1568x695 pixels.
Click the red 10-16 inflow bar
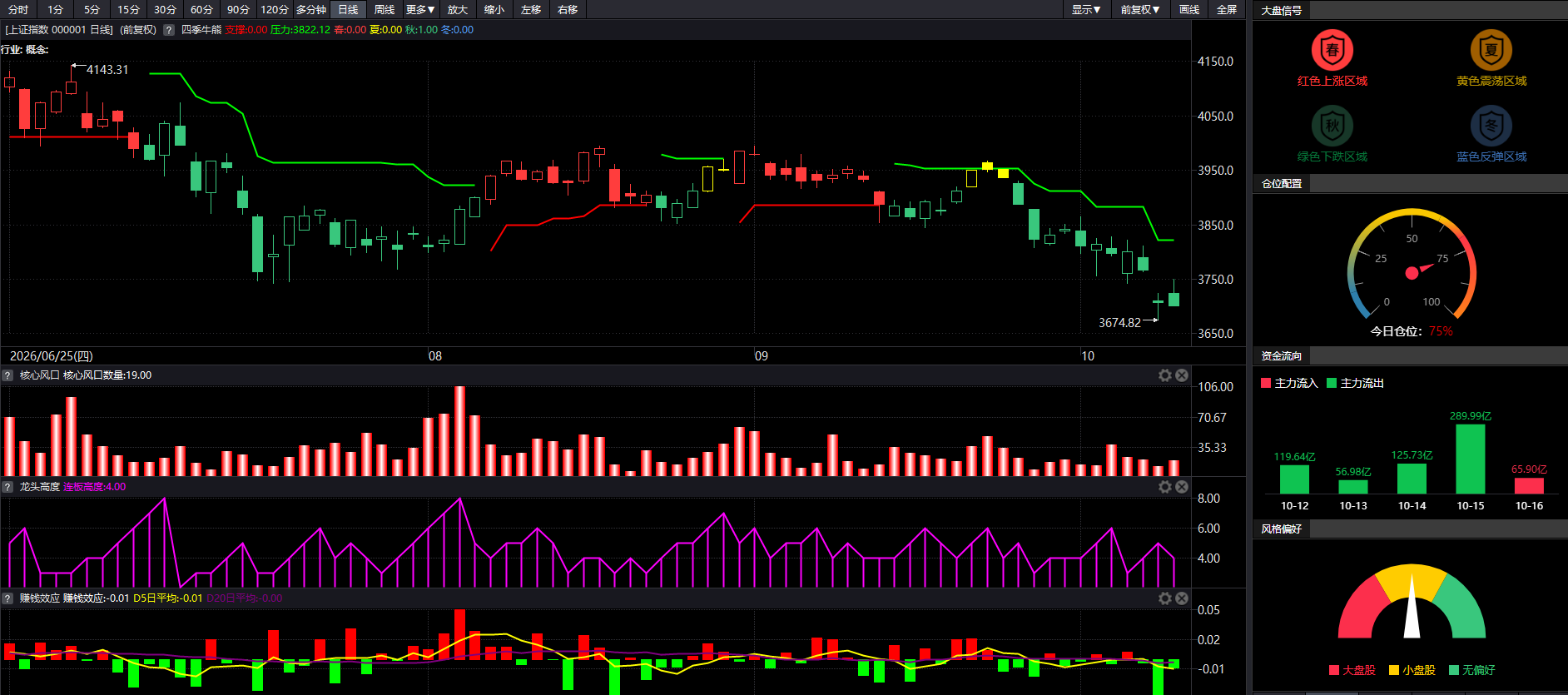tap(1530, 486)
